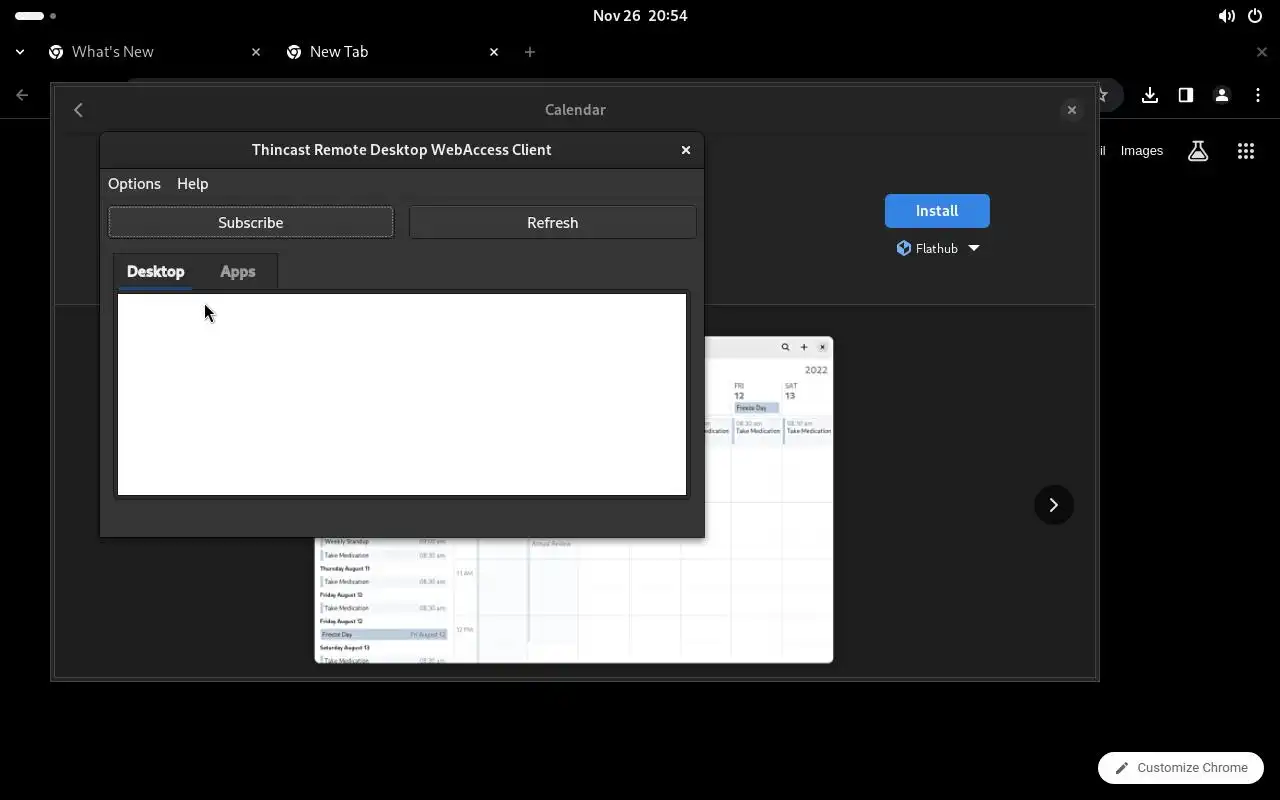The image size is (1280, 800).
Task: Show next Calendar screenshot
Action: pyautogui.click(x=1053, y=505)
